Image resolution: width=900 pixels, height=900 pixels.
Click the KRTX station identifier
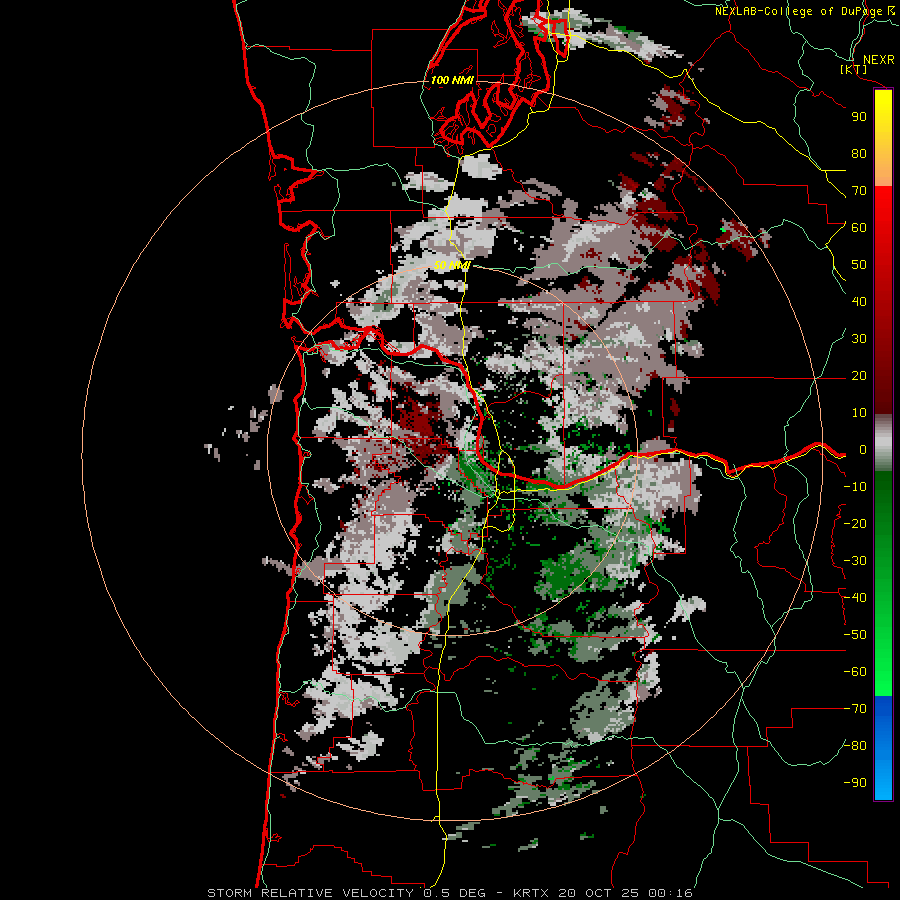[x=531, y=893]
